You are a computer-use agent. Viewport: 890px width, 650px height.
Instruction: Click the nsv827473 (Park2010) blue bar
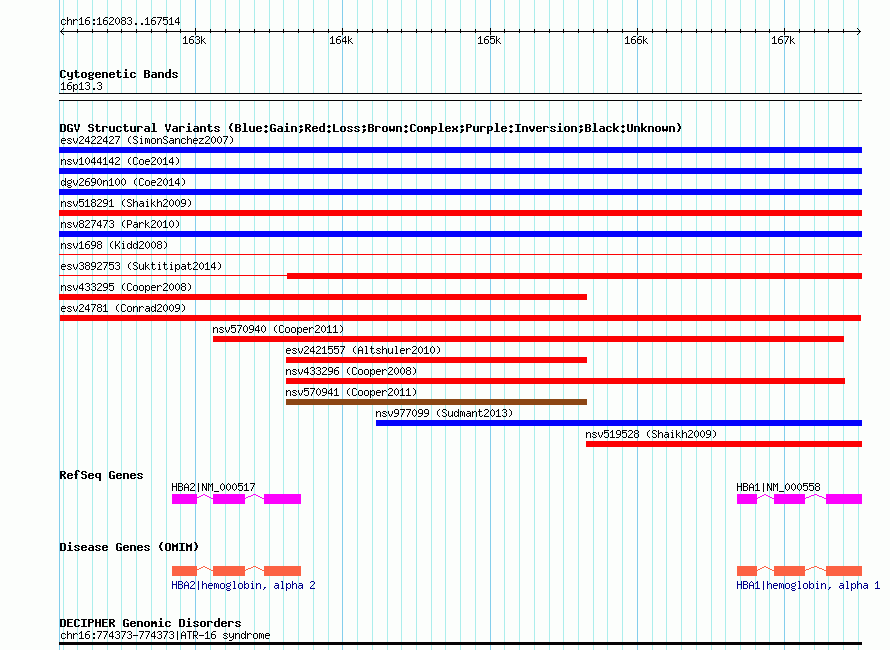pos(460,234)
